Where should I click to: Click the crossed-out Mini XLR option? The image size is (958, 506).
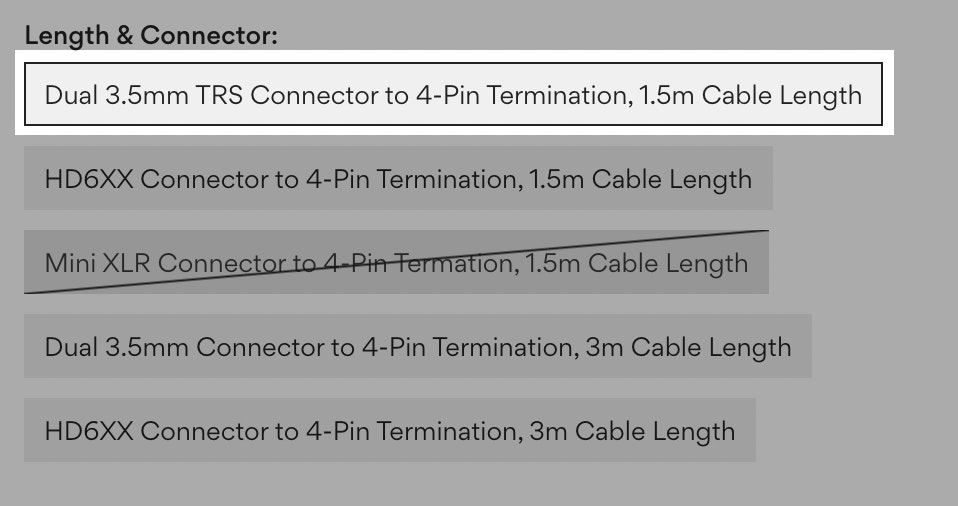pos(396,263)
